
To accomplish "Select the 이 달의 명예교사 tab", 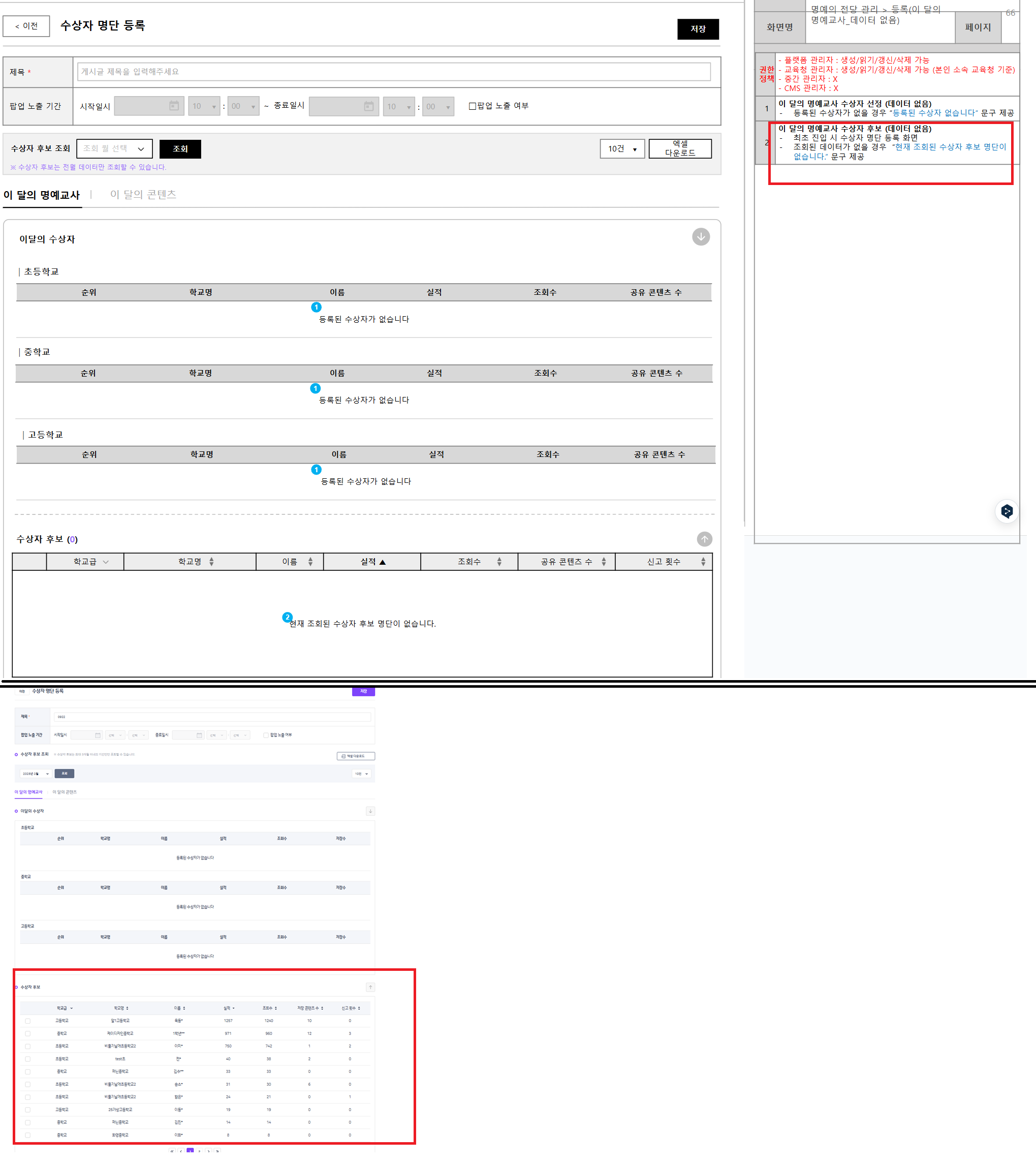I will click(x=42, y=195).
